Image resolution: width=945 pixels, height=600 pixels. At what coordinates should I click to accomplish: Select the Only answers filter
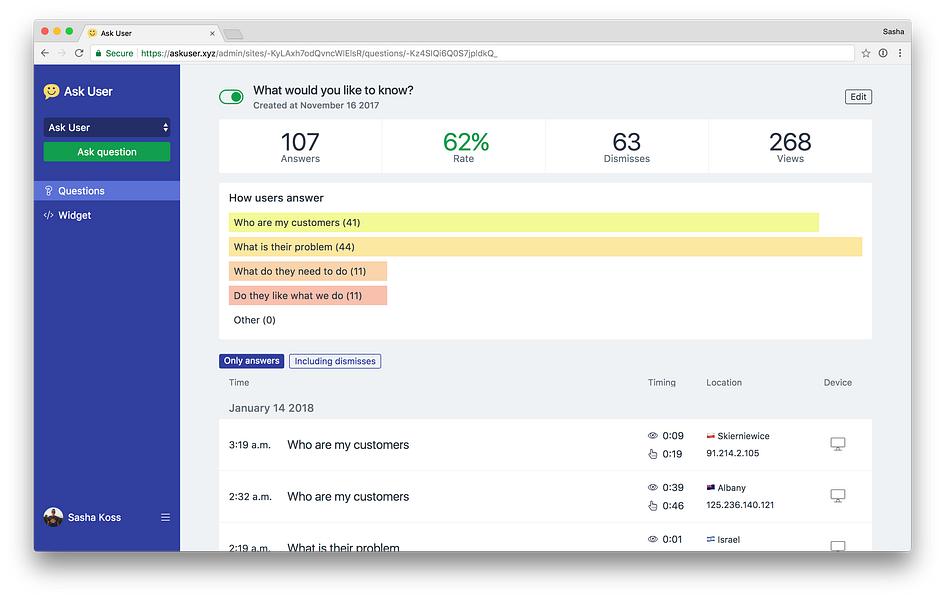pos(251,361)
